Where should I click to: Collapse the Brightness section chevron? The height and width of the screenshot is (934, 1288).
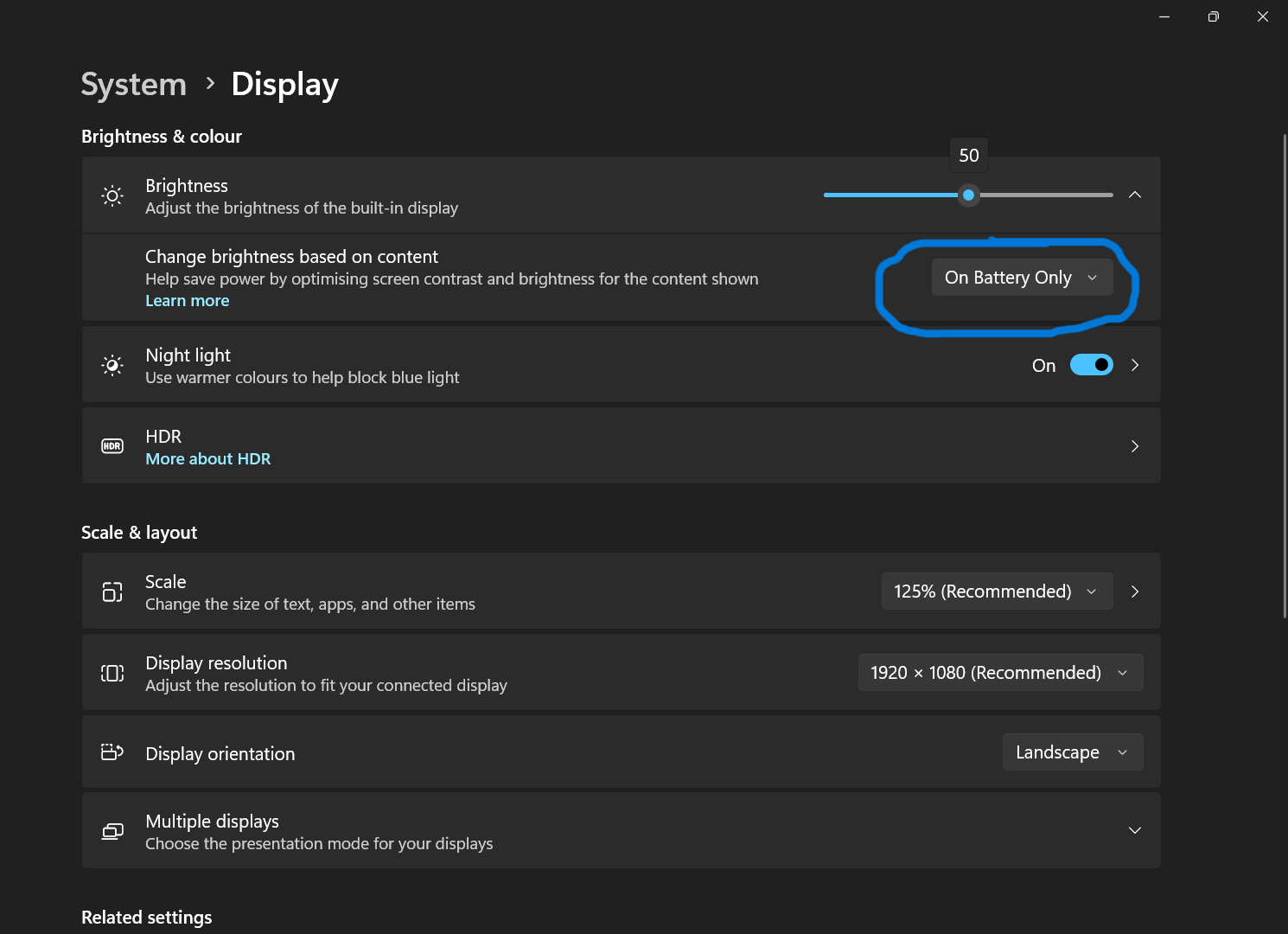click(x=1135, y=195)
